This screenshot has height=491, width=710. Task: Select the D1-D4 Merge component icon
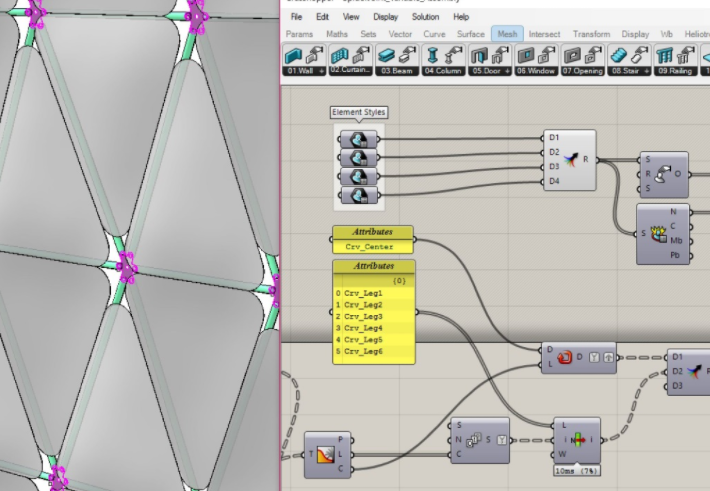[571, 159]
